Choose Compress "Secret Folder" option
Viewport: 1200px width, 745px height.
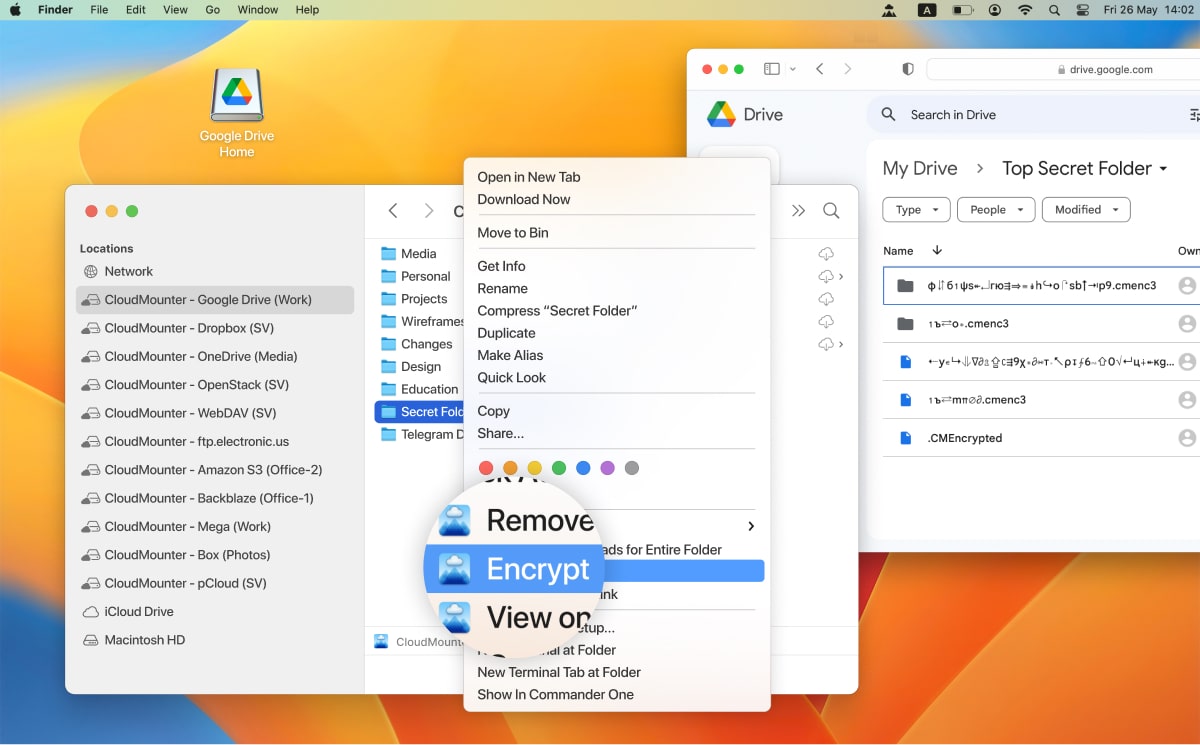[x=557, y=311]
